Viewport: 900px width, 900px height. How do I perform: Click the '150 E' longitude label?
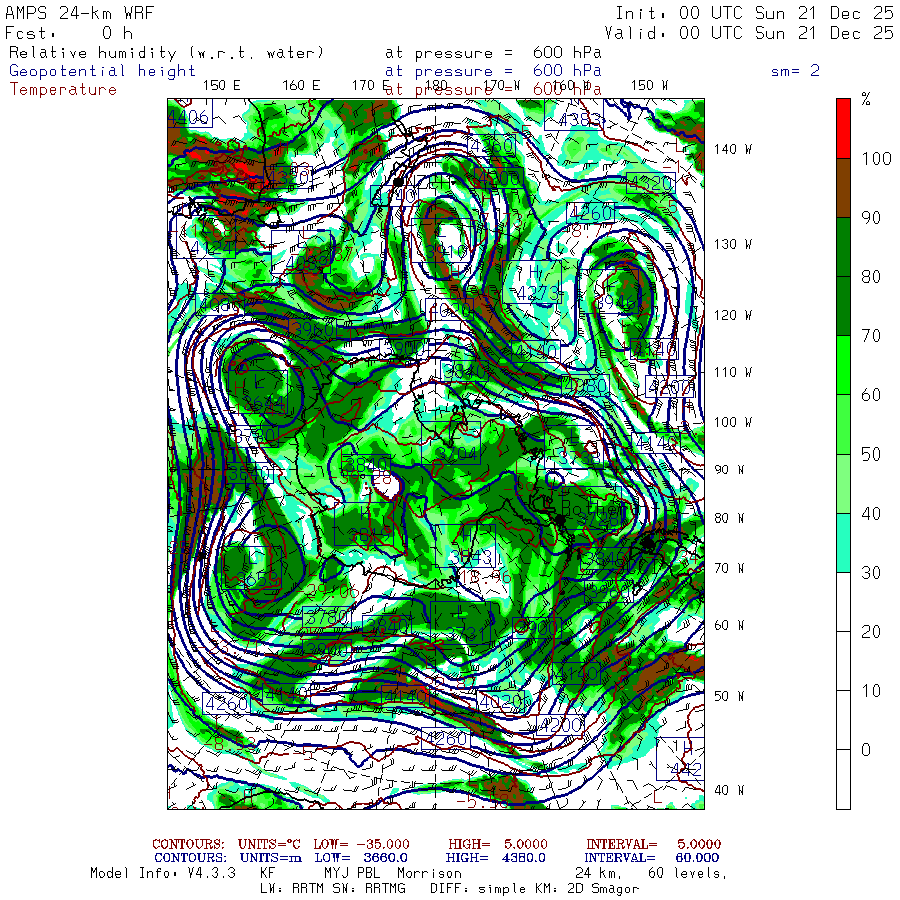tap(222, 86)
